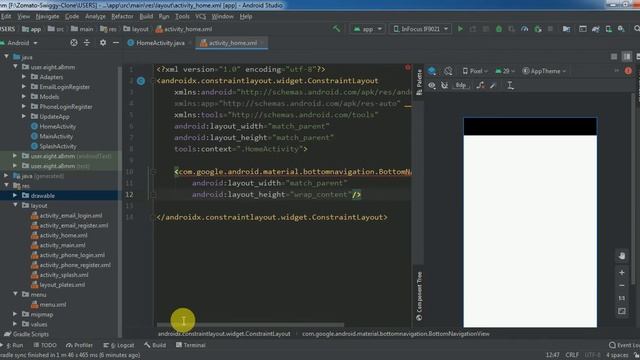Screen dimensions: 640x360
Task: Click the Make Project hammer icon
Action: 336,29
